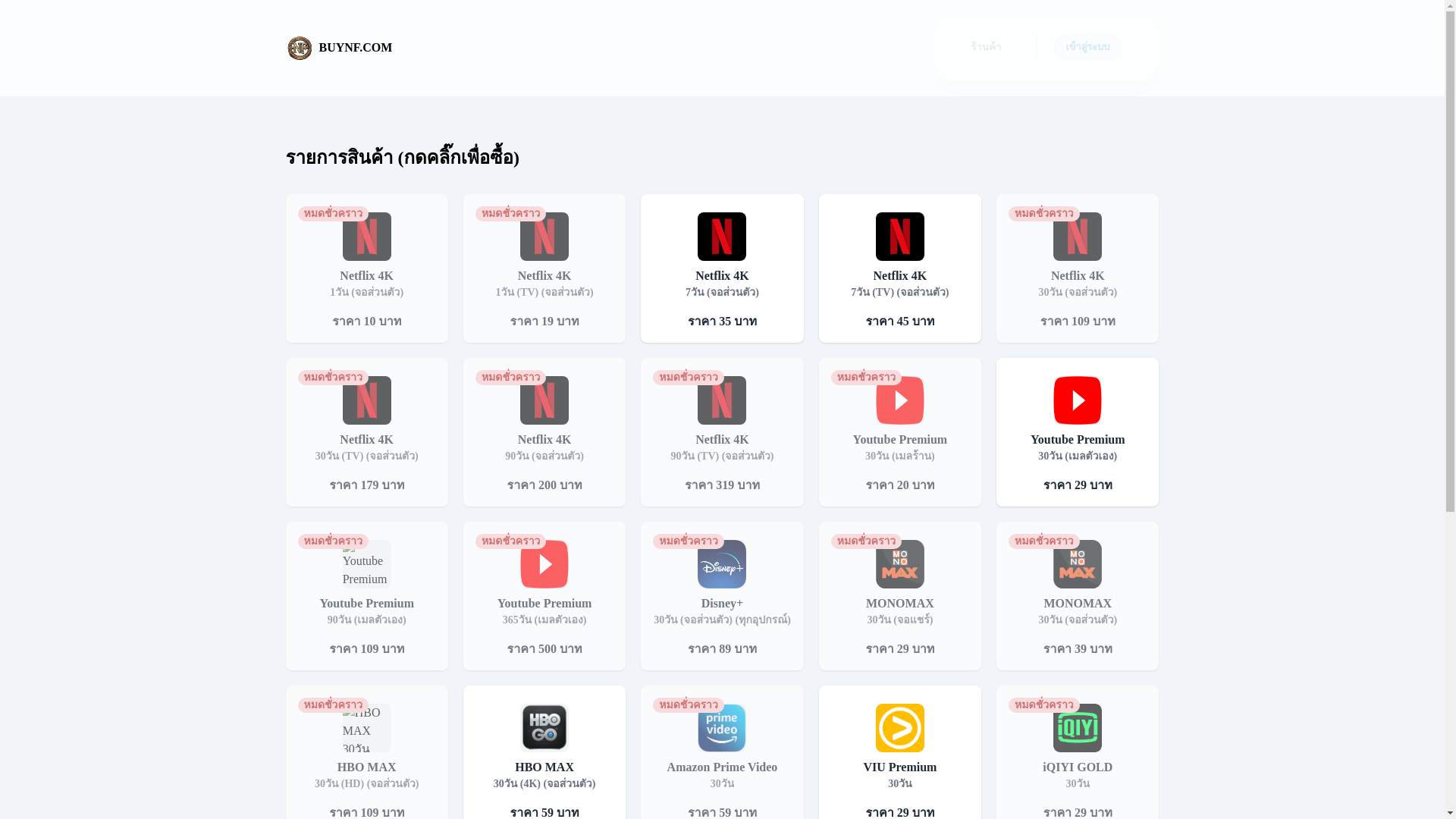Open the "Youtube Premium" title above 30วัน (เมลตัวเอง)

click(x=1078, y=440)
